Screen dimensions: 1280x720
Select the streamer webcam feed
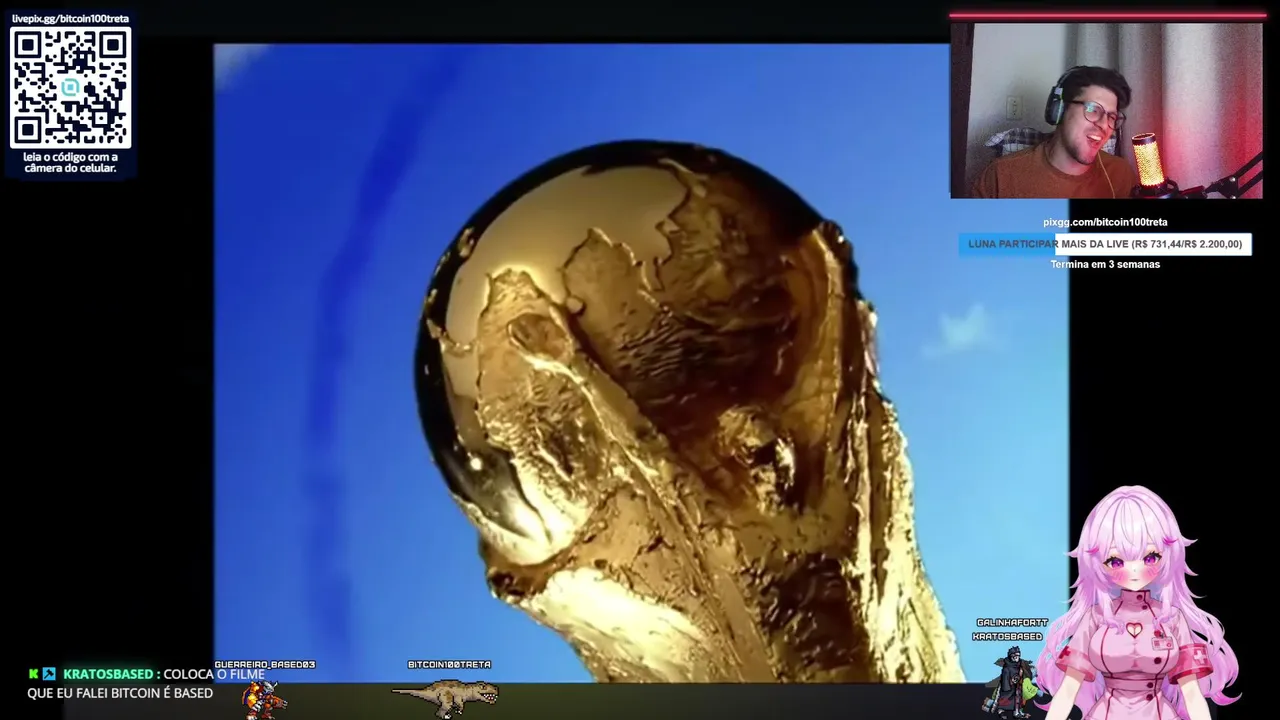click(1107, 110)
